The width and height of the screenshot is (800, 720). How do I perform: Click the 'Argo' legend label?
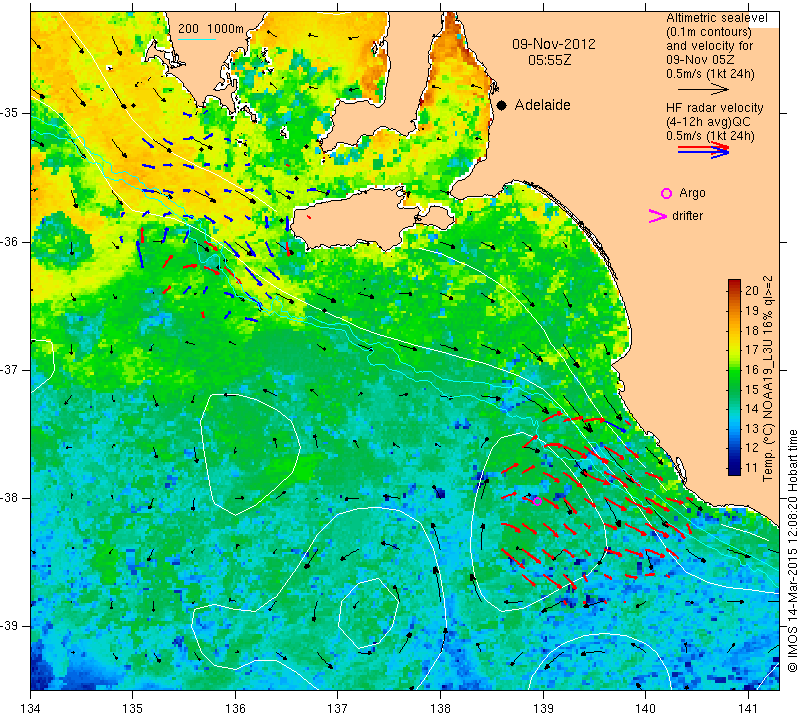click(x=692, y=193)
